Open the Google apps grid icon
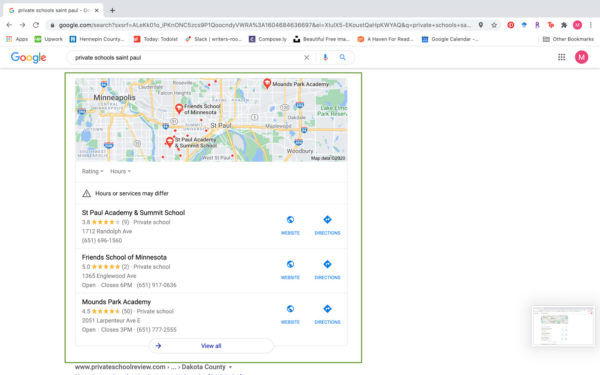 click(561, 57)
